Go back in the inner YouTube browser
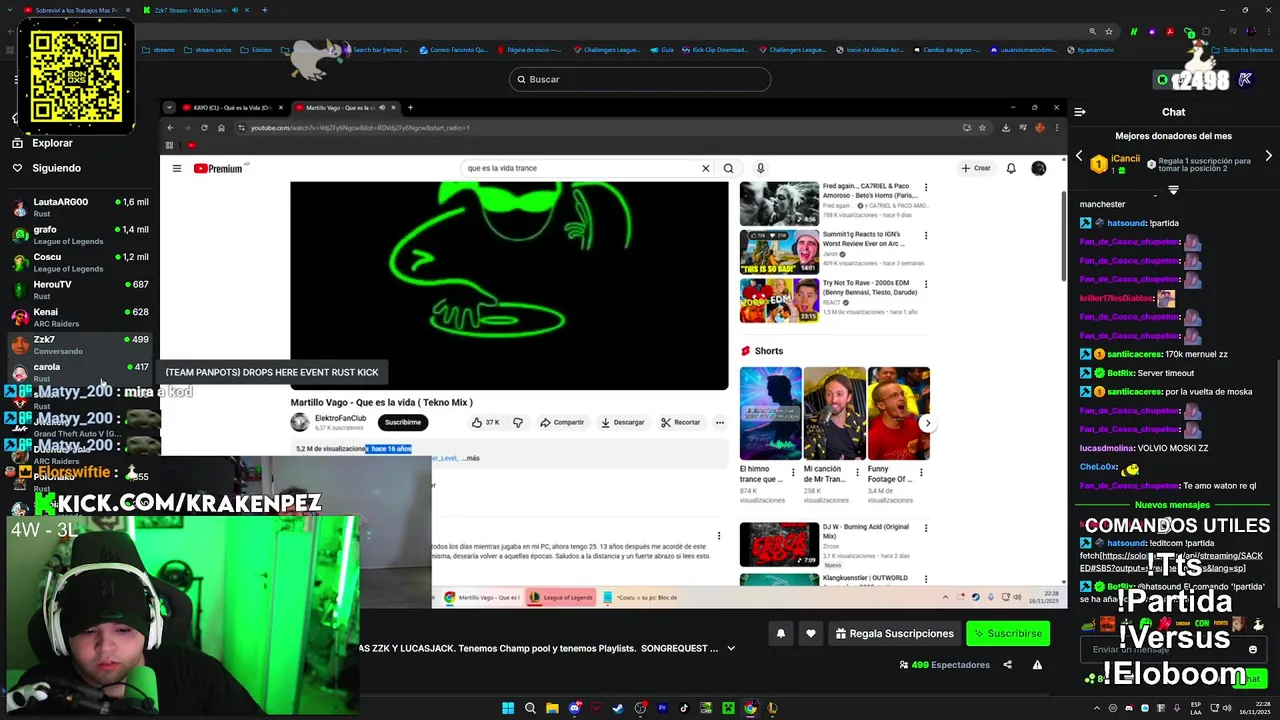 tap(170, 128)
